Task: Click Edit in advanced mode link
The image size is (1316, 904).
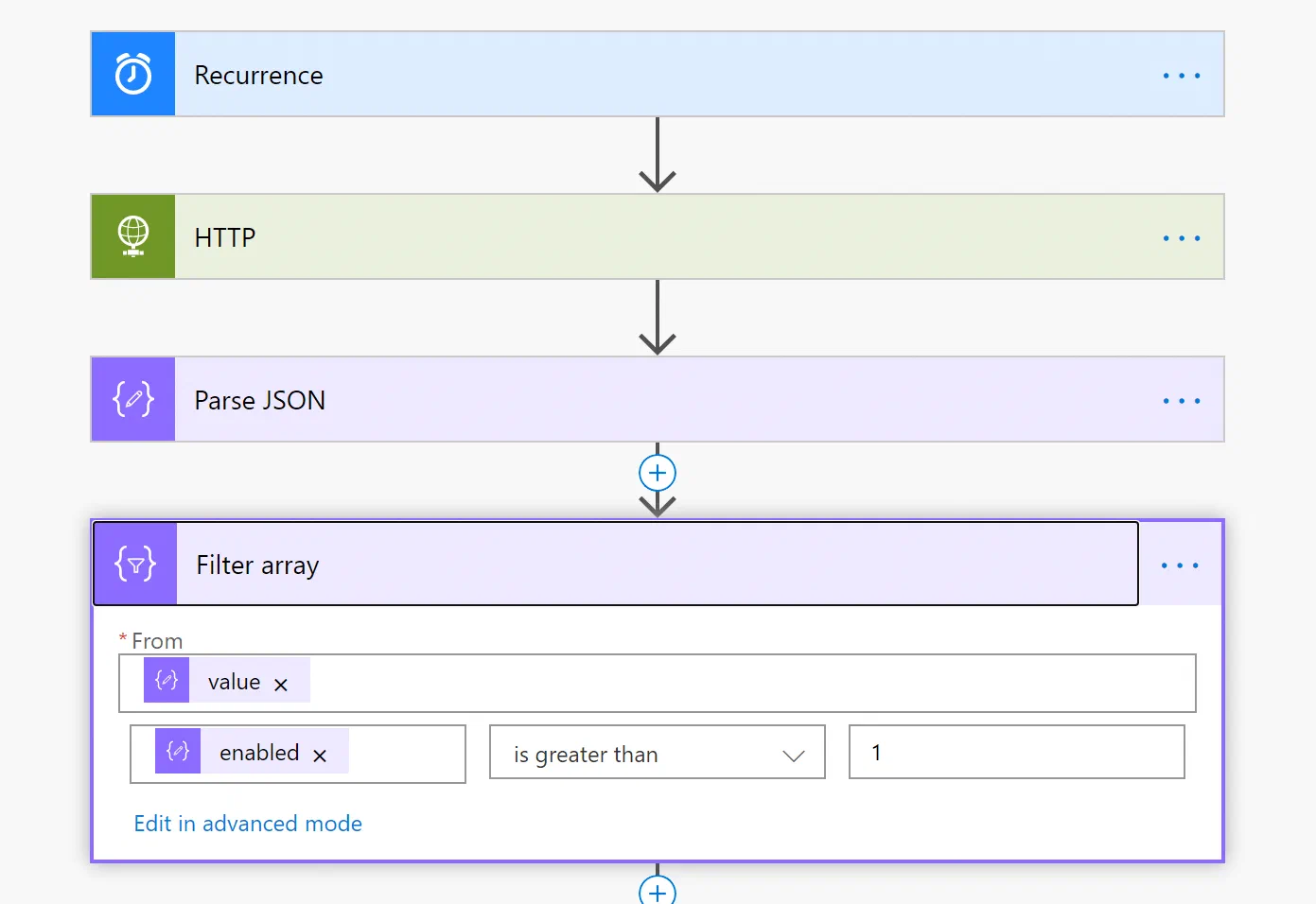Action: pyautogui.click(x=248, y=824)
